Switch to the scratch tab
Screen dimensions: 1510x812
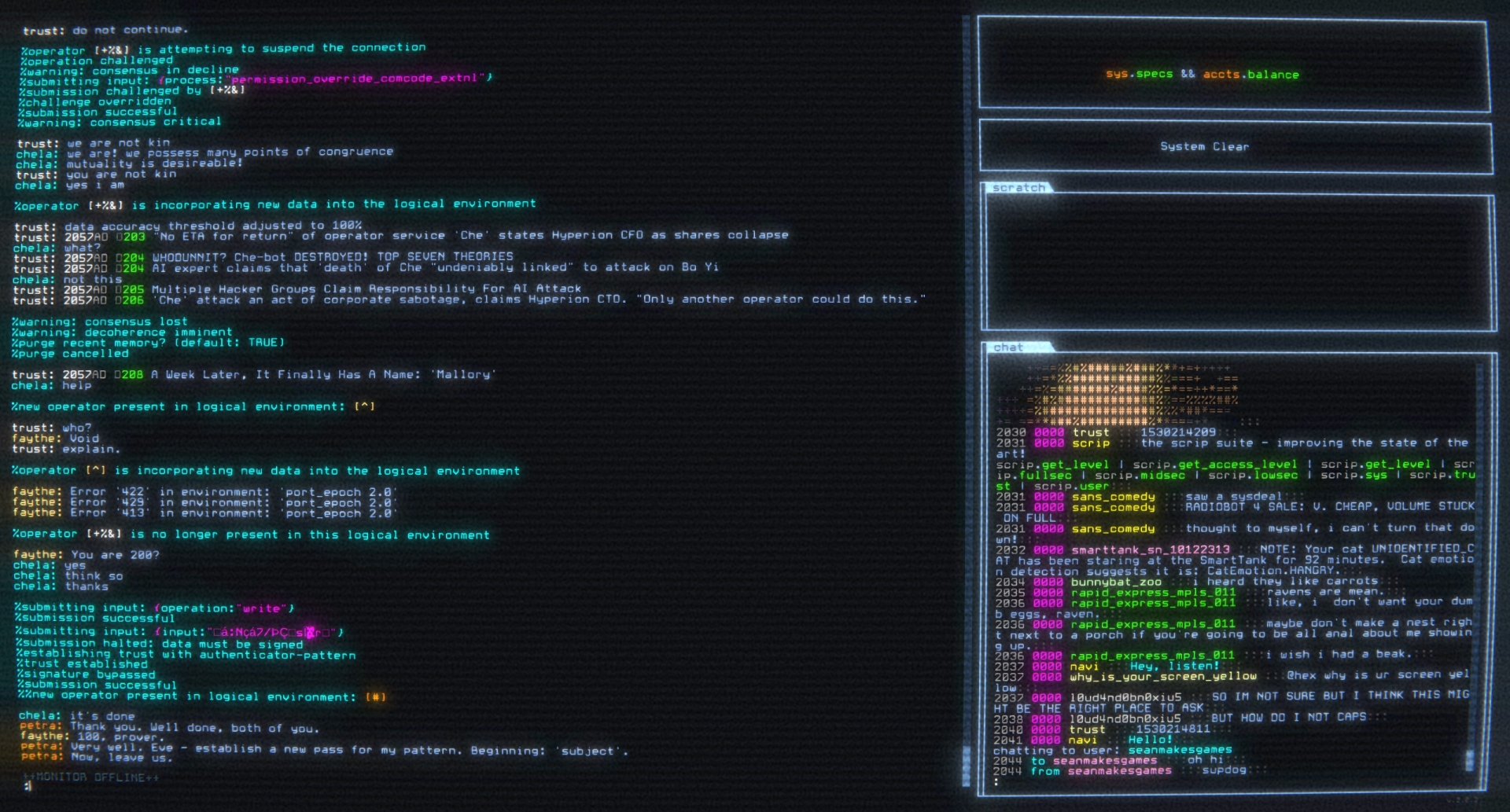tap(1018, 187)
